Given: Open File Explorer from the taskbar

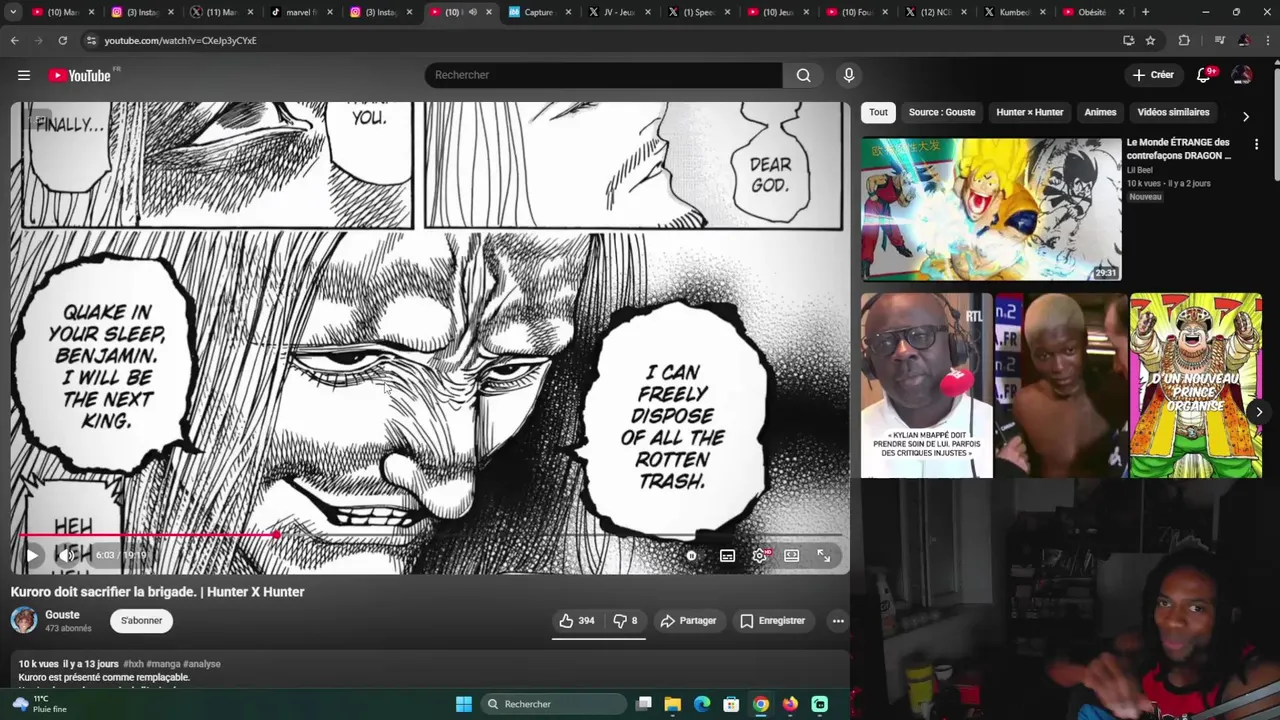Looking at the screenshot, I should tap(673, 704).
